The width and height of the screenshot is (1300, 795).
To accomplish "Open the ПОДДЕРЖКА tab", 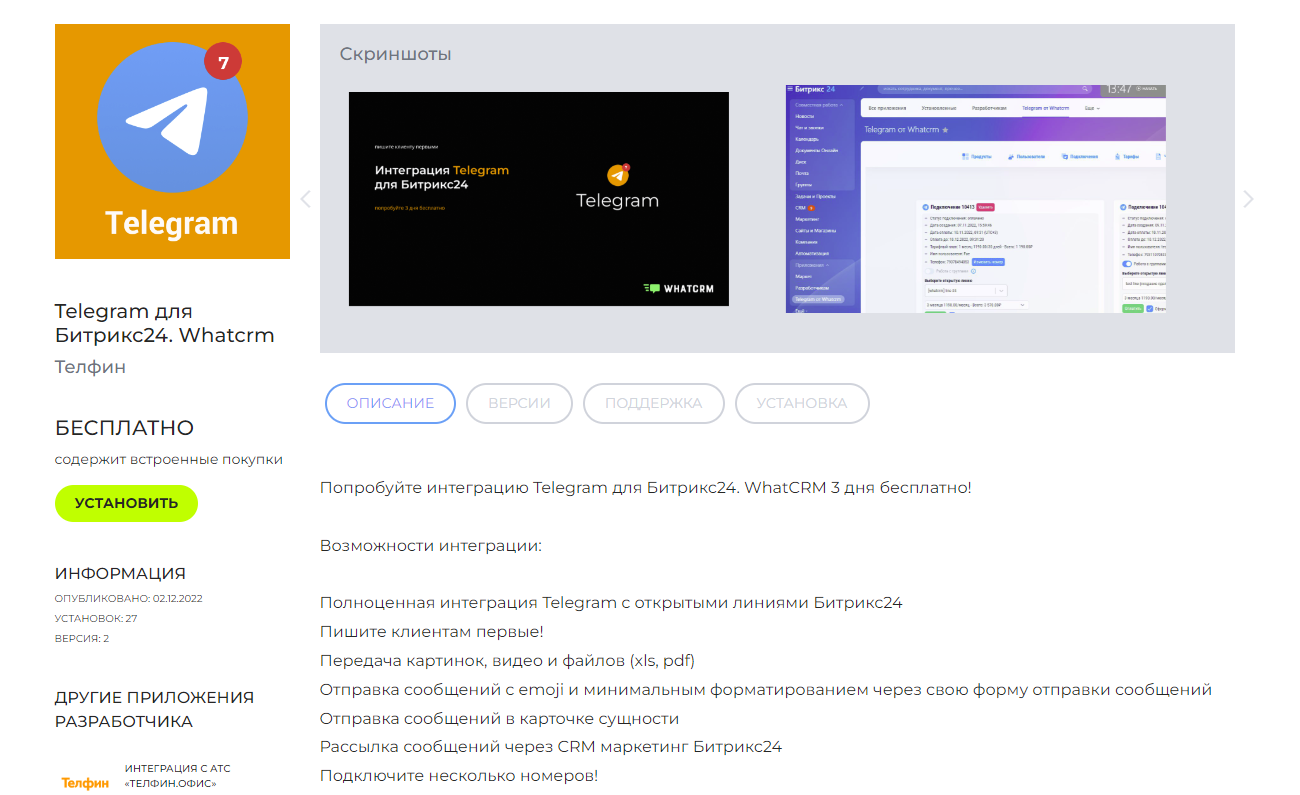I will tap(654, 403).
